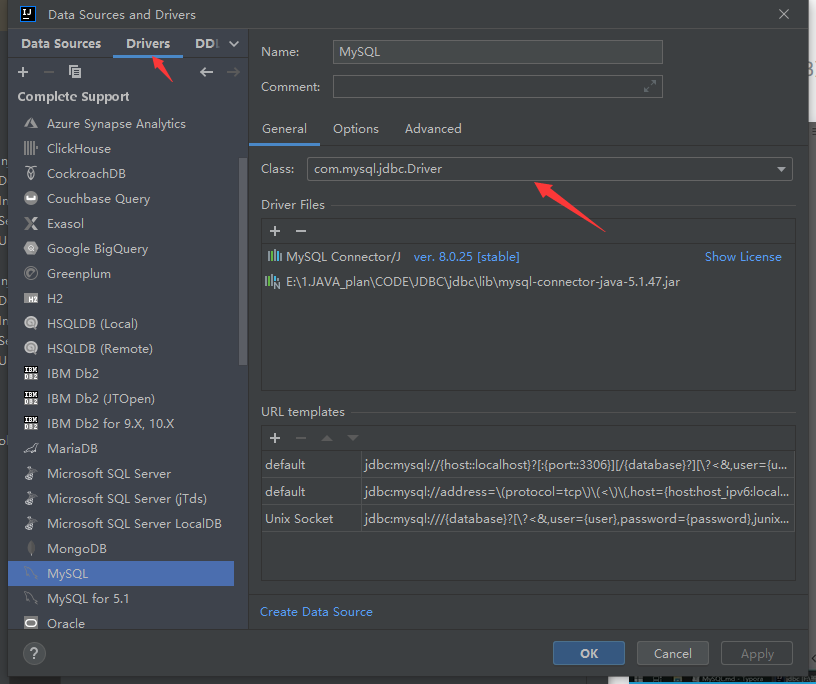Click the Exasol X icon

pyautogui.click(x=31, y=223)
